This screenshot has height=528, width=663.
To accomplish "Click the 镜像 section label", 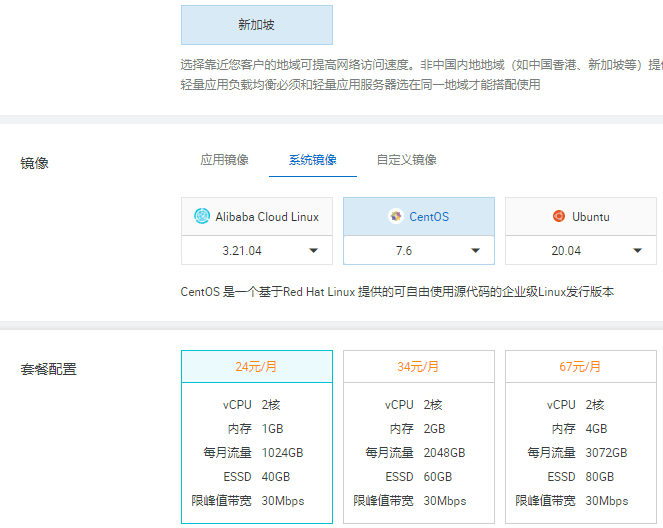I will click(x=34, y=163).
